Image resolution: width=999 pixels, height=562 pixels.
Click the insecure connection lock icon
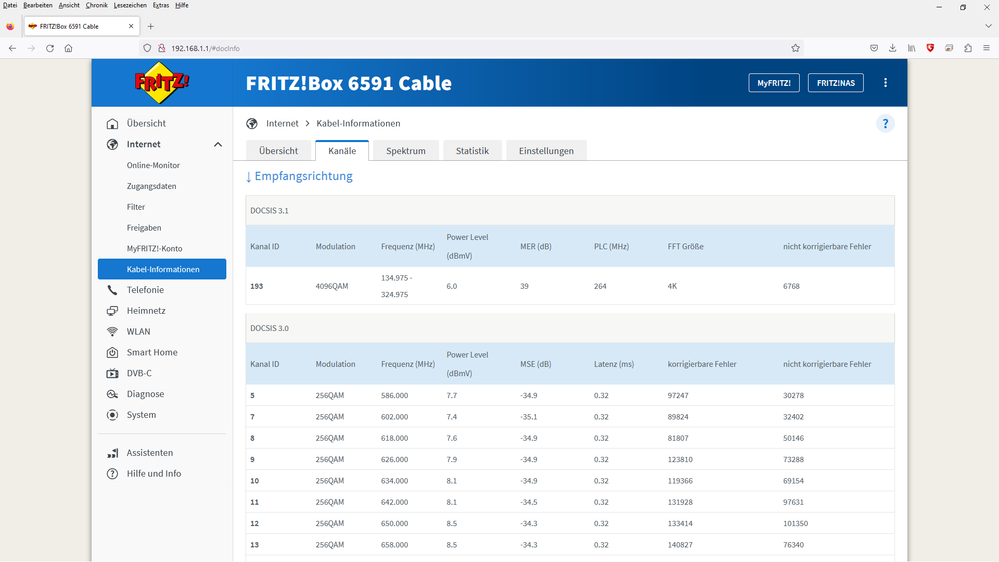(162, 48)
